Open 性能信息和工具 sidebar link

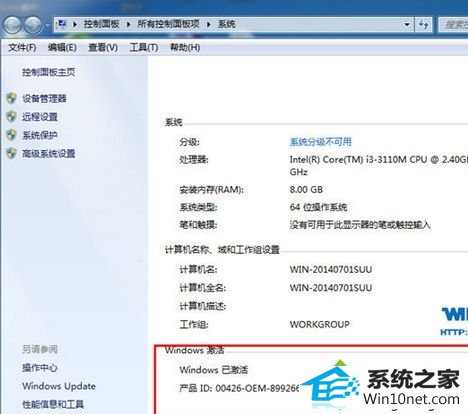coord(53,404)
